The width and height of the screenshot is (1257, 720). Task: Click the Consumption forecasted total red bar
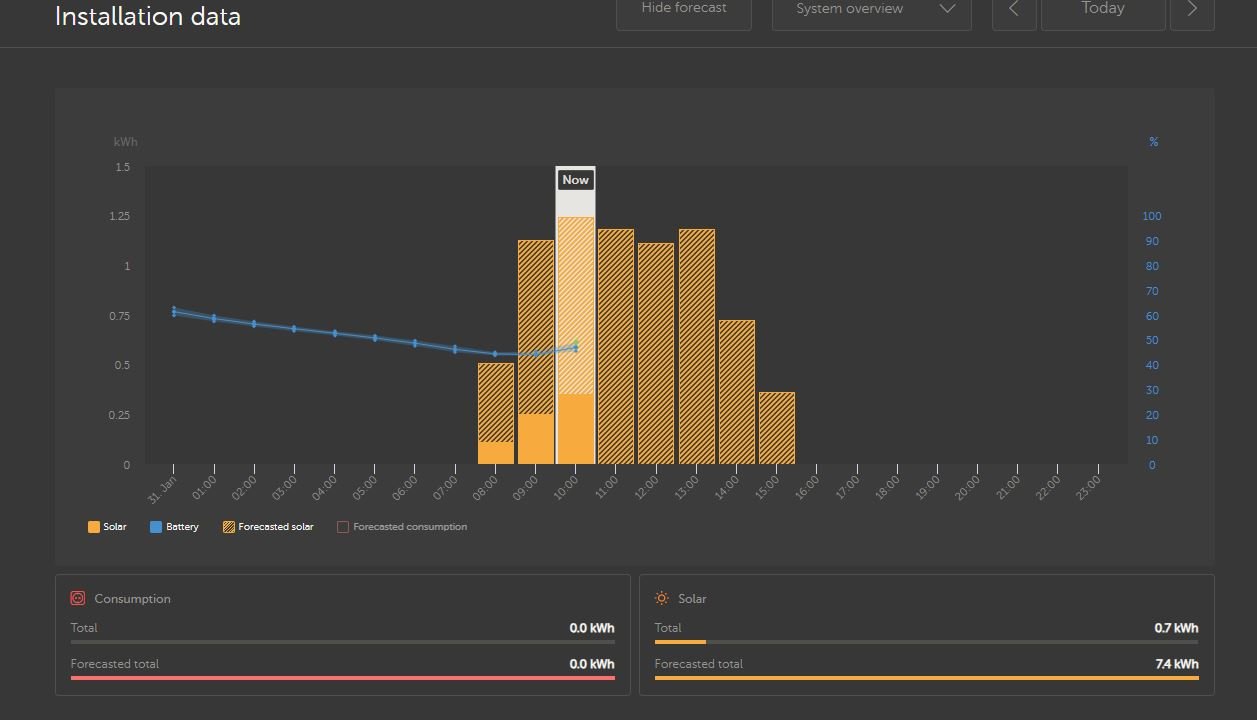click(342, 678)
